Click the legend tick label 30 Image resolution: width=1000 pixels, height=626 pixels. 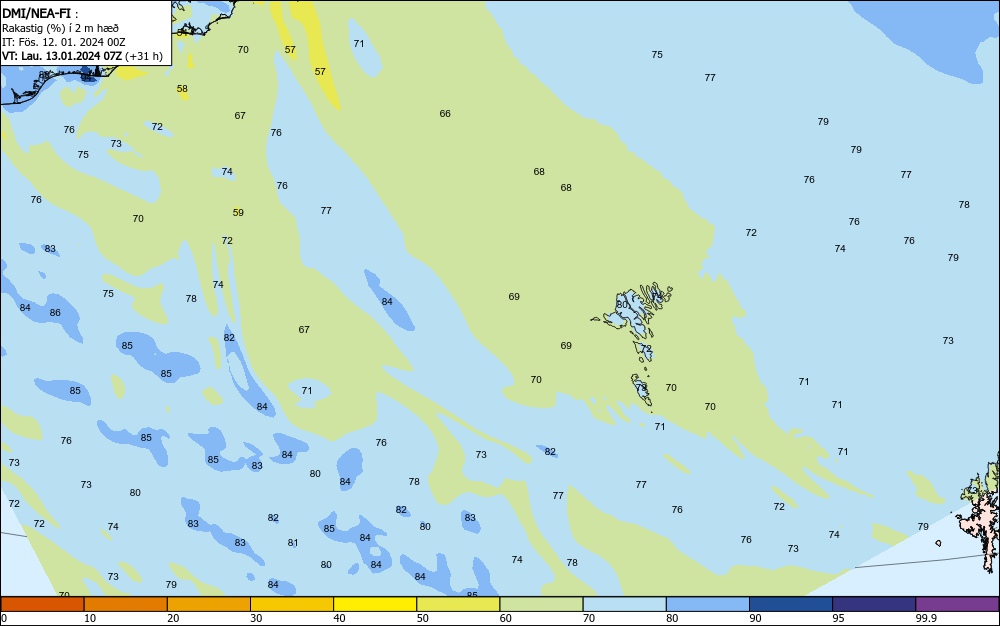(x=256, y=618)
